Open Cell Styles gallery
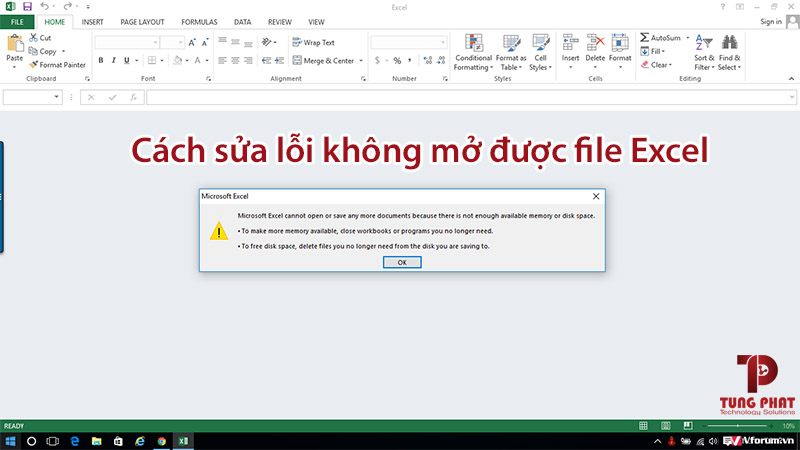Image resolution: width=800 pixels, height=450 pixels. (540, 52)
